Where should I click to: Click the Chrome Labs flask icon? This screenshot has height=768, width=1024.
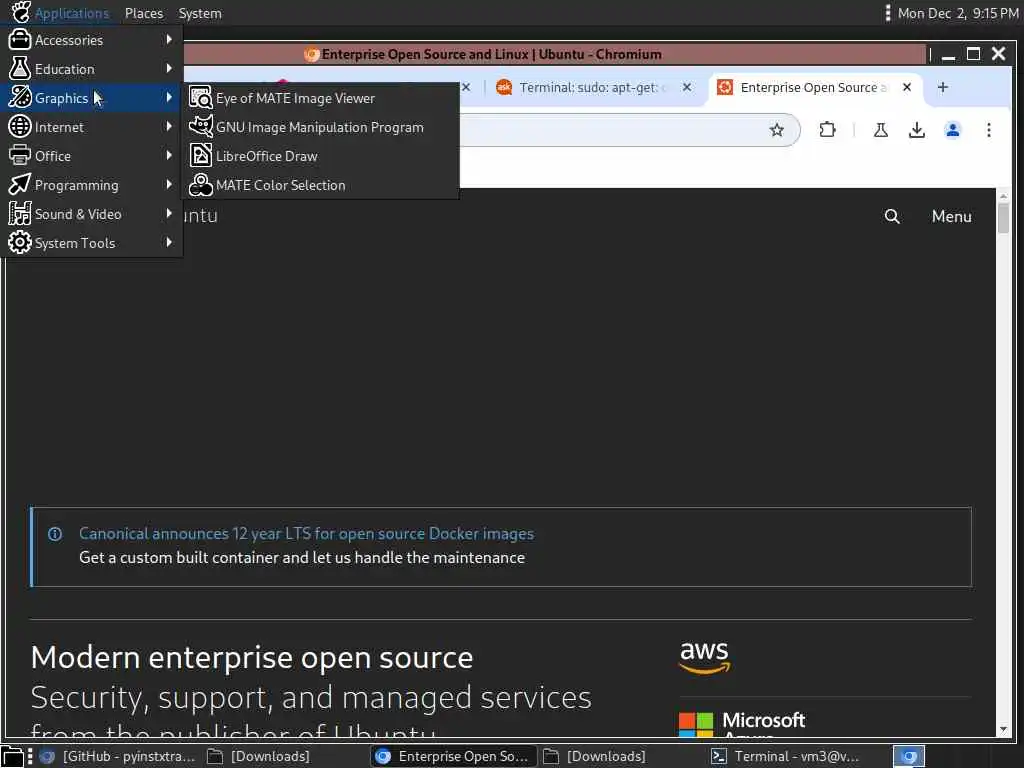point(880,130)
